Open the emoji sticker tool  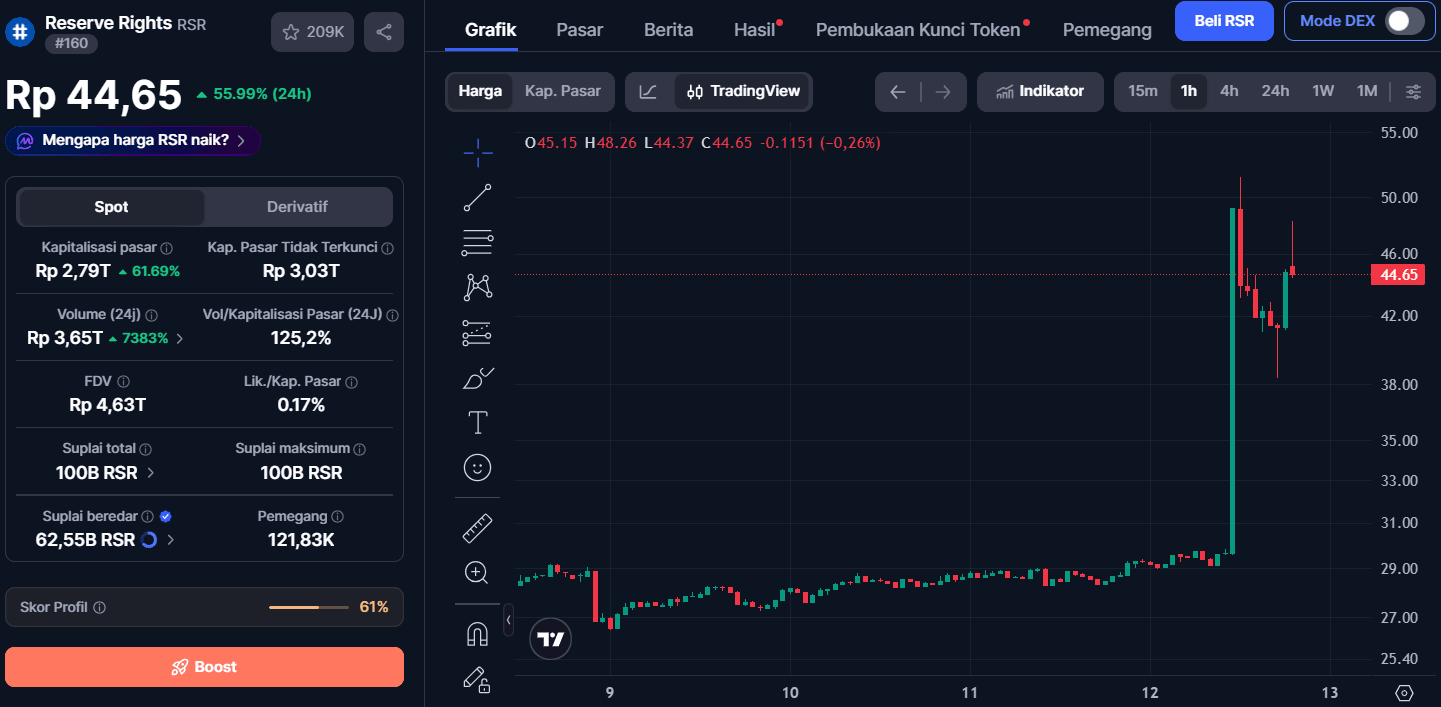click(x=478, y=468)
